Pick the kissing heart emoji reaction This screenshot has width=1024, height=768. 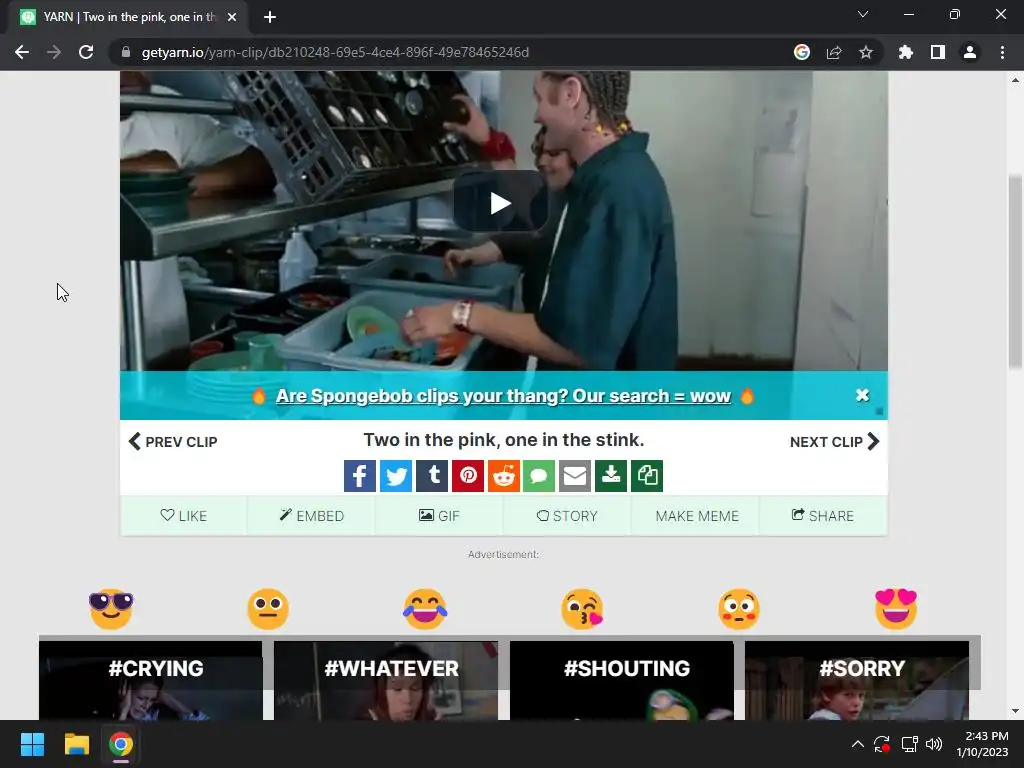point(582,609)
